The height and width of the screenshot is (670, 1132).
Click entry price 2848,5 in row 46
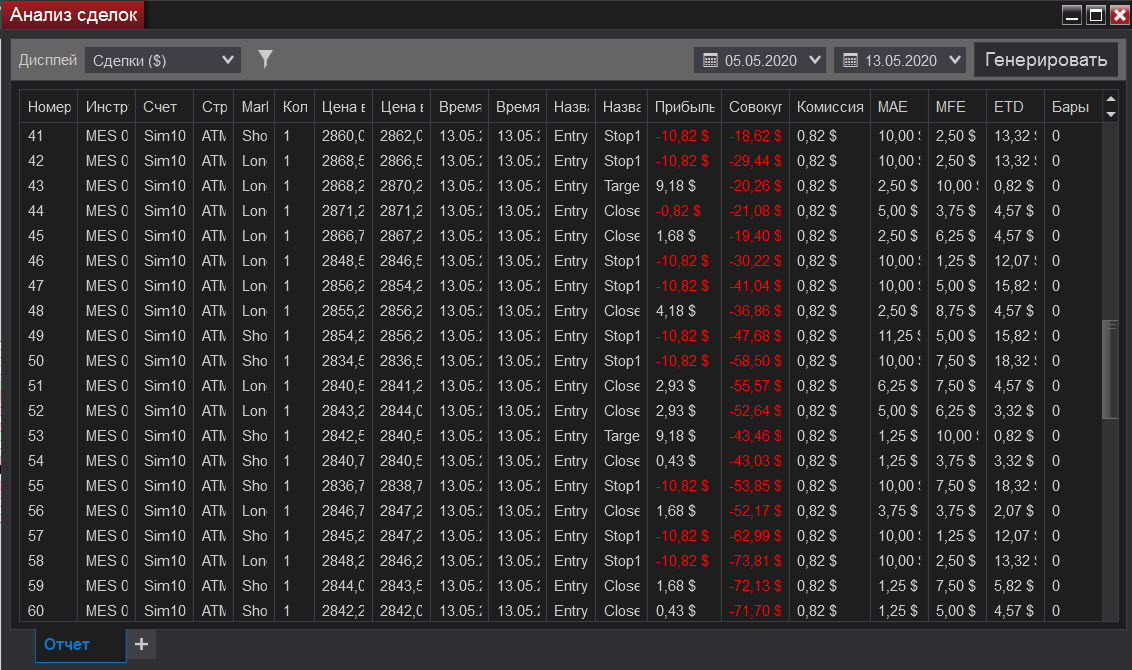[x=343, y=261]
